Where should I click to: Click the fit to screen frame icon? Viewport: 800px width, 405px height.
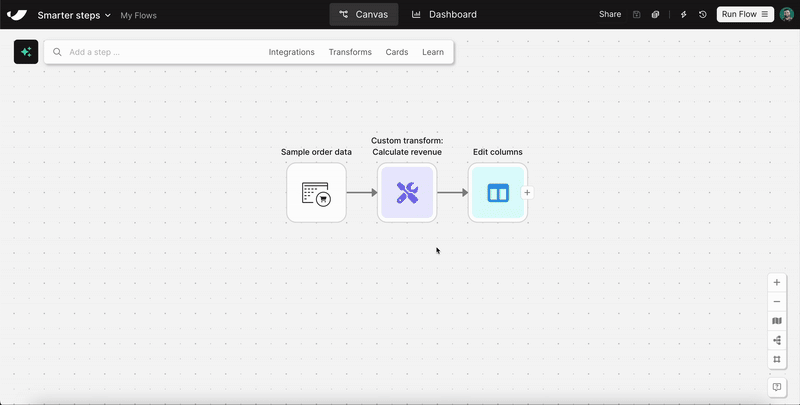point(777,359)
